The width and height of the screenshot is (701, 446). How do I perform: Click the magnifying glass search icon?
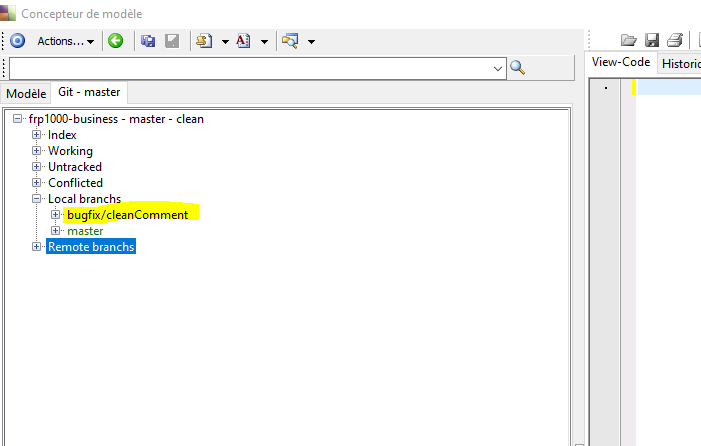pos(517,67)
